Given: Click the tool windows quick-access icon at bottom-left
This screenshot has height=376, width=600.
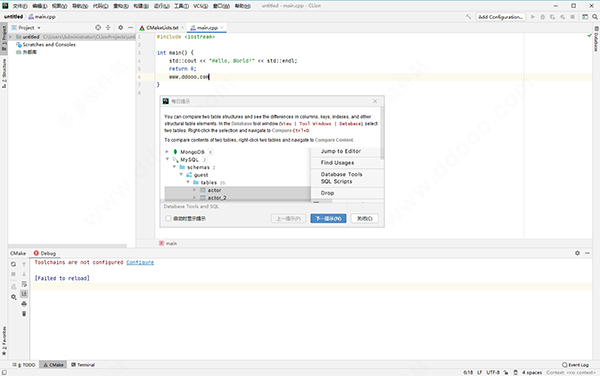Looking at the screenshot, I should click(x=4, y=372).
